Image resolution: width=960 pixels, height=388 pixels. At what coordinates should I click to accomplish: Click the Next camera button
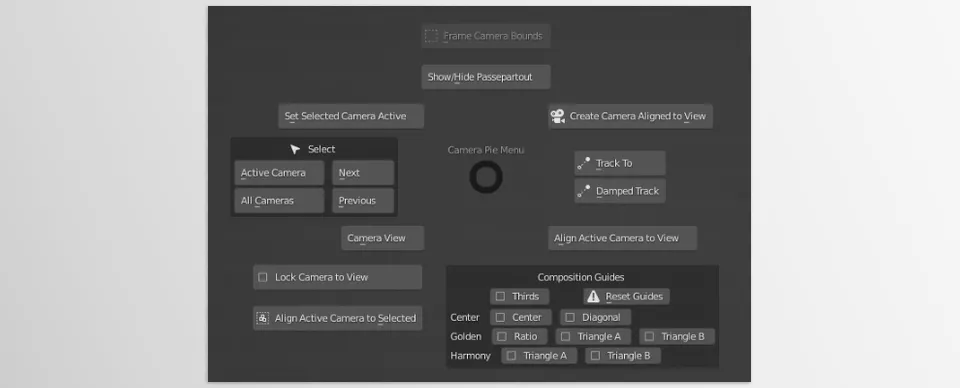[x=363, y=173]
